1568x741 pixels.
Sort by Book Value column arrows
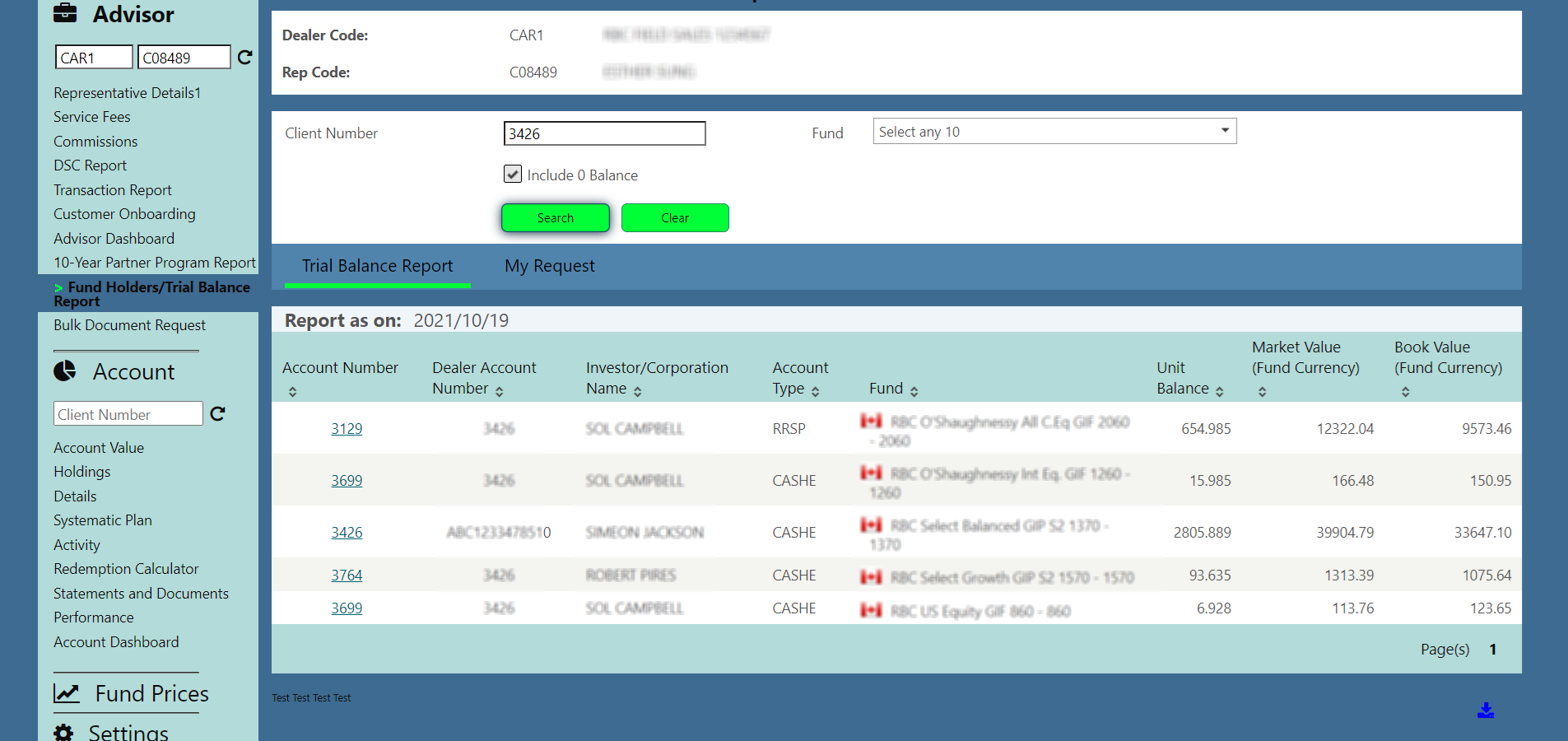1405,392
